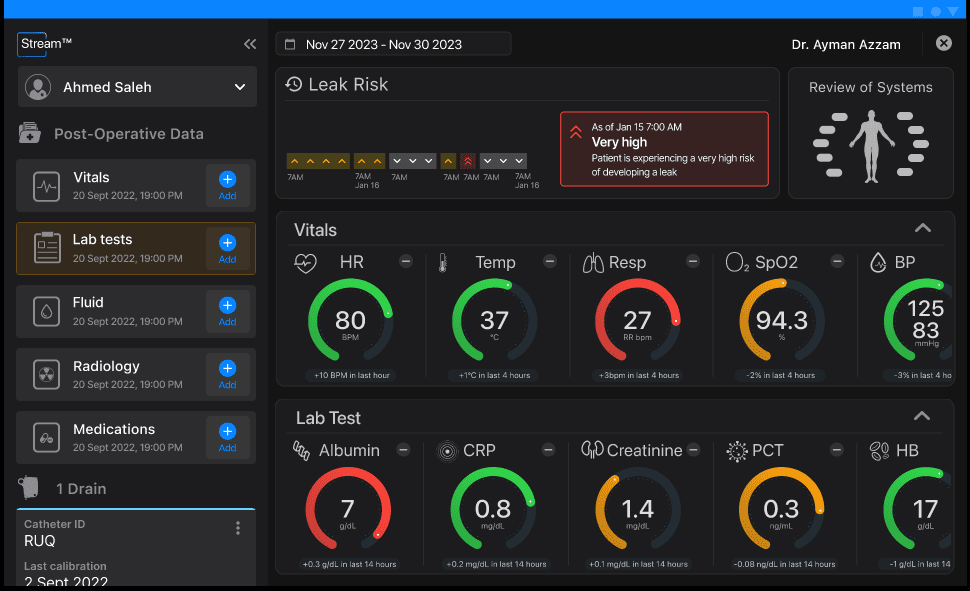Viewport: 970px width, 591px height.
Task: Remove the Resp widget with minus button
Action: 693,261
